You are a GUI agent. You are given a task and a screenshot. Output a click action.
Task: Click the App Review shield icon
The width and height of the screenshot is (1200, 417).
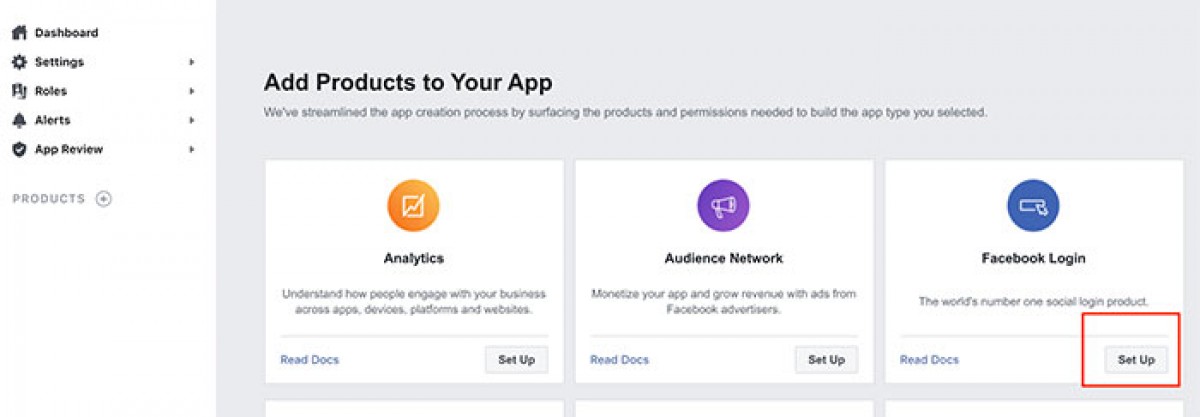tap(19, 149)
